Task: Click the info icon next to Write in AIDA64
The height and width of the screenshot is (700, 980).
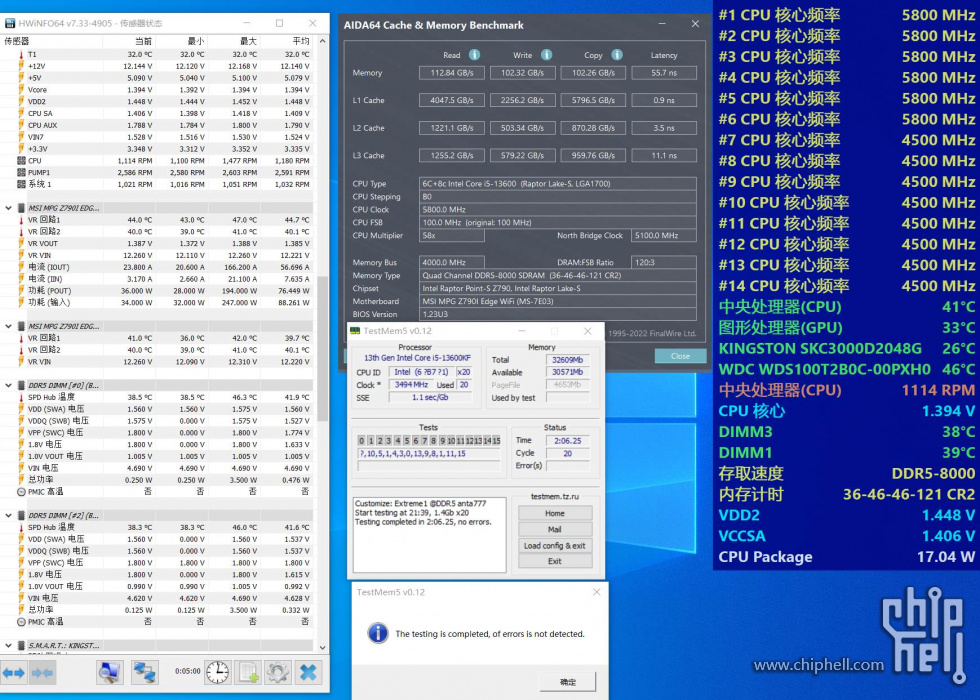Action: click(546, 55)
